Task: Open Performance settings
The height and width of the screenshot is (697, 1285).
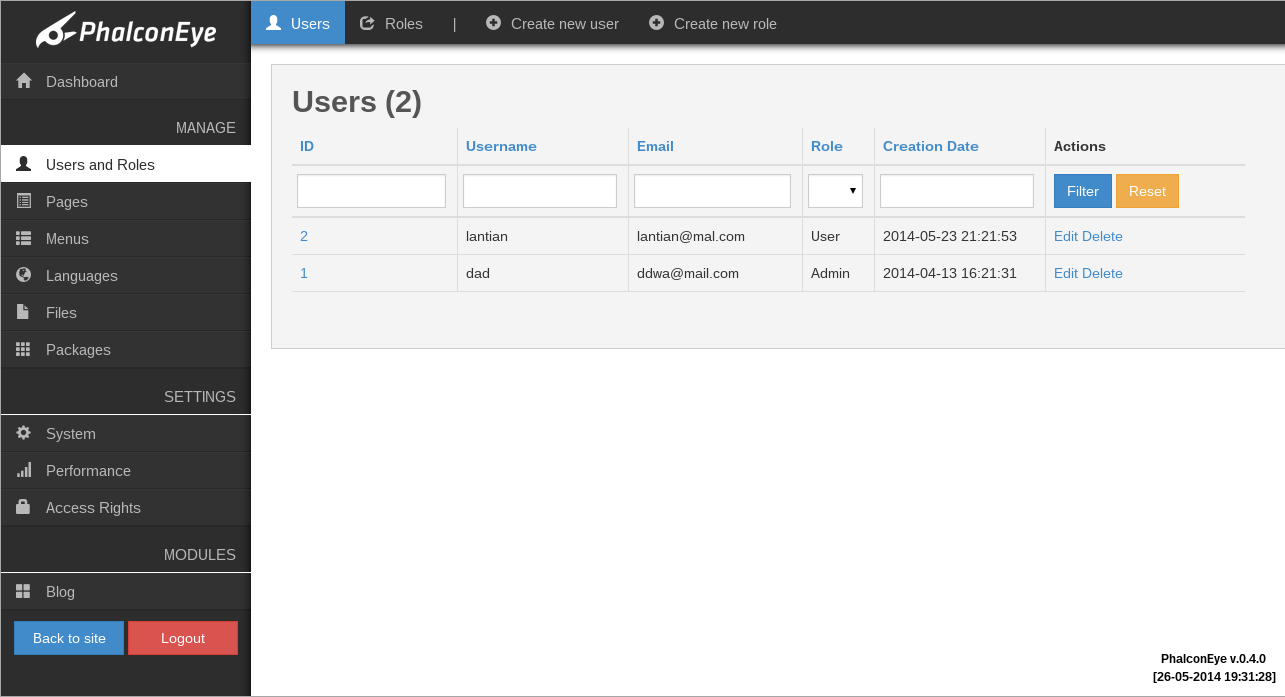Action: coord(126,470)
